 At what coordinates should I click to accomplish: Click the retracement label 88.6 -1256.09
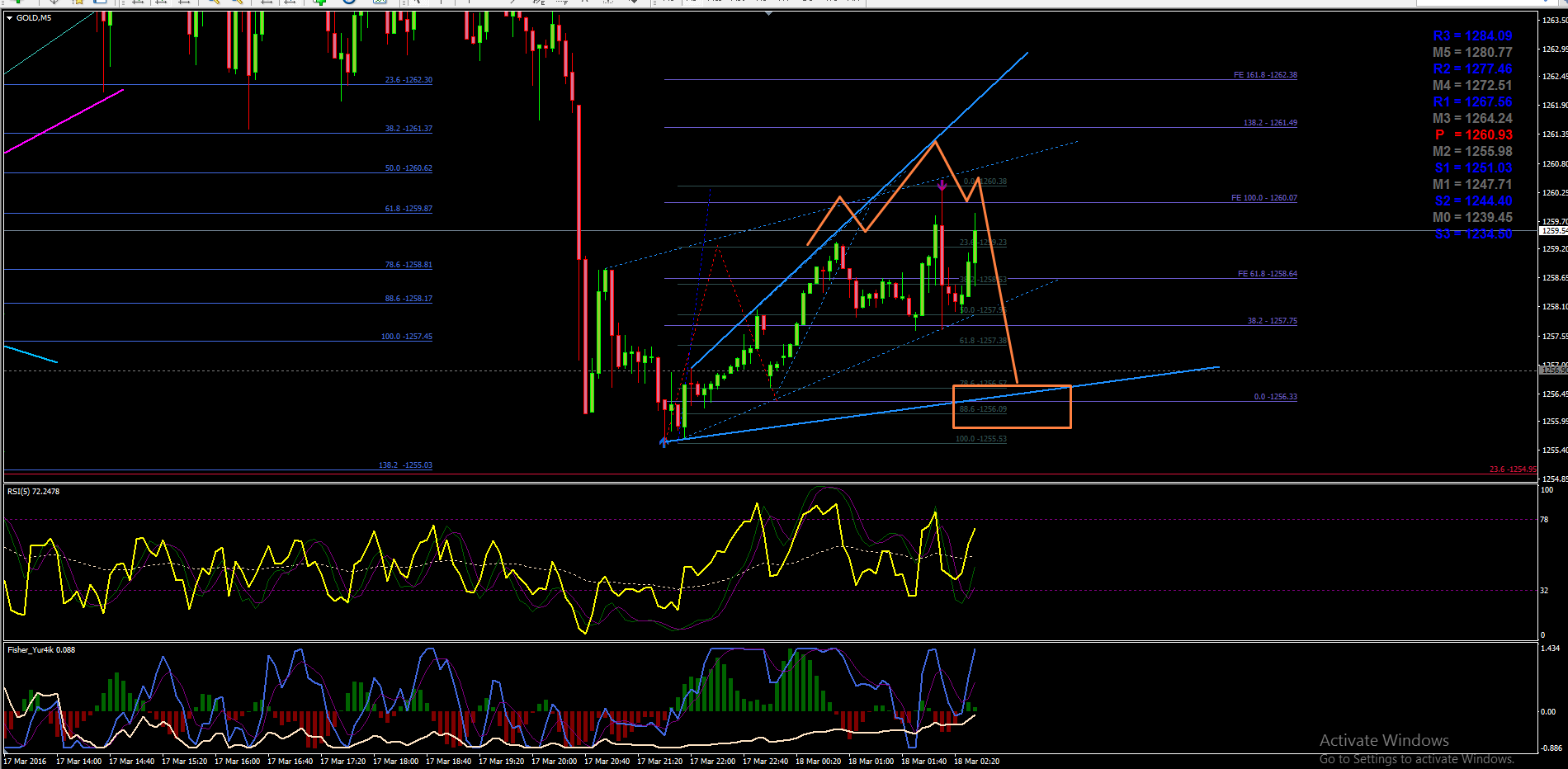coord(983,409)
